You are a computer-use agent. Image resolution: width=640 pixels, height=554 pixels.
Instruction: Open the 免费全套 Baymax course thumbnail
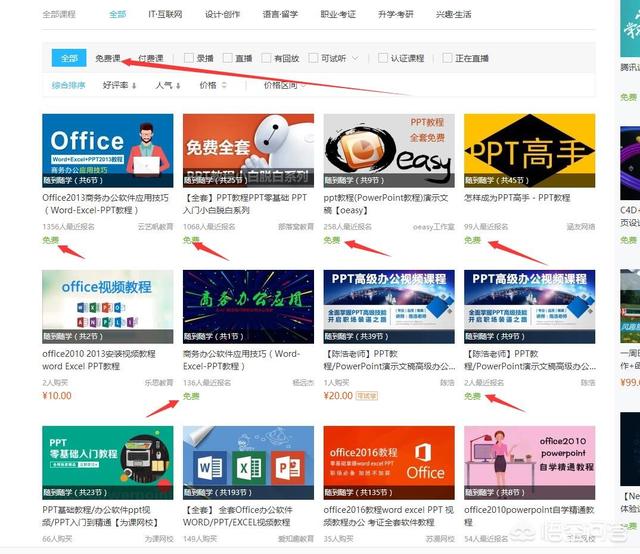(249, 150)
